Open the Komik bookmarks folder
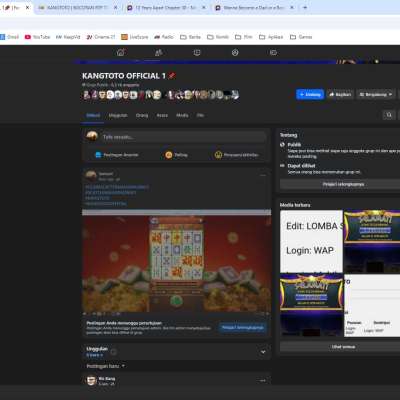 tap(218, 37)
